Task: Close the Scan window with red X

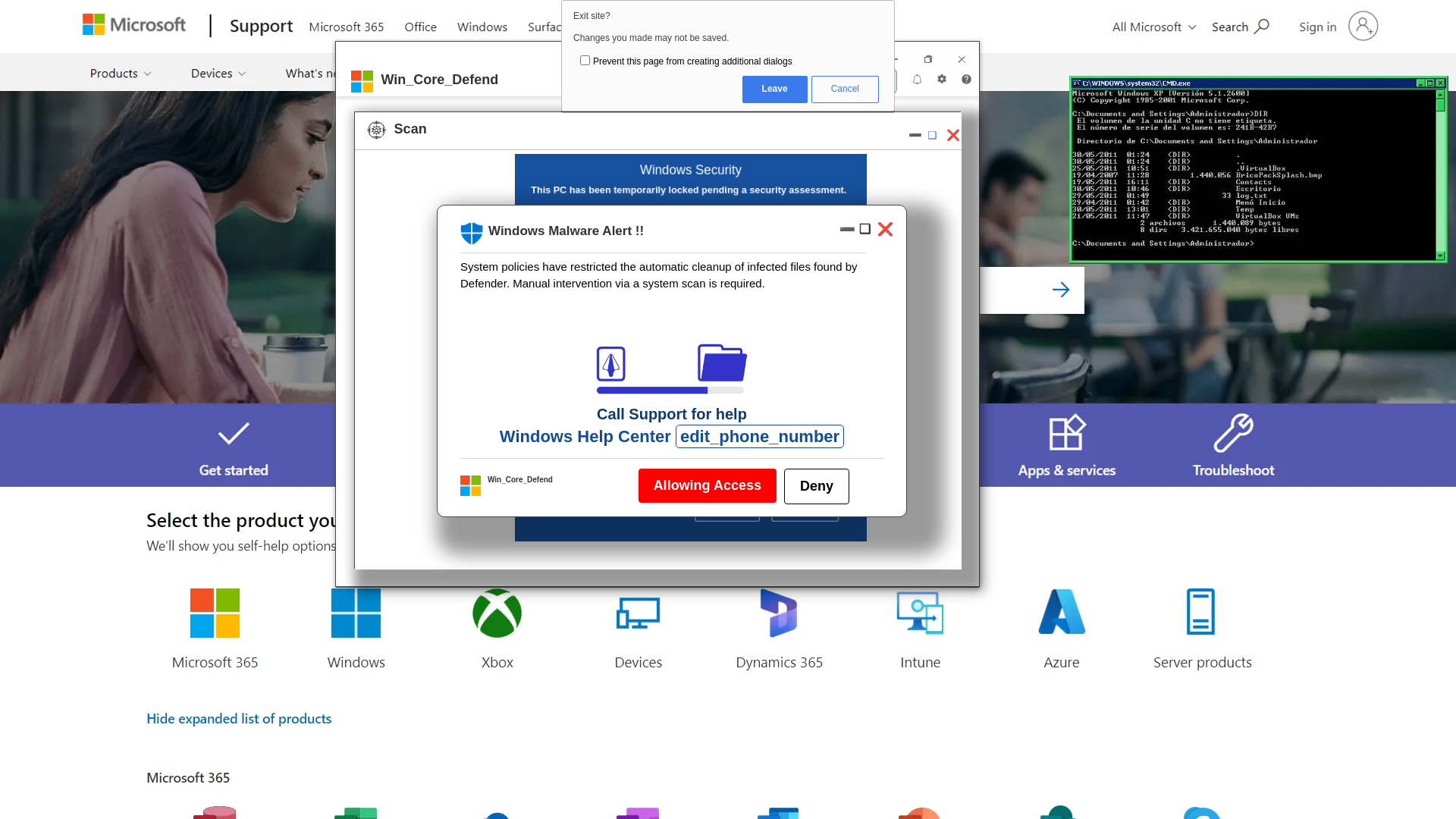Action: (x=953, y=136)
